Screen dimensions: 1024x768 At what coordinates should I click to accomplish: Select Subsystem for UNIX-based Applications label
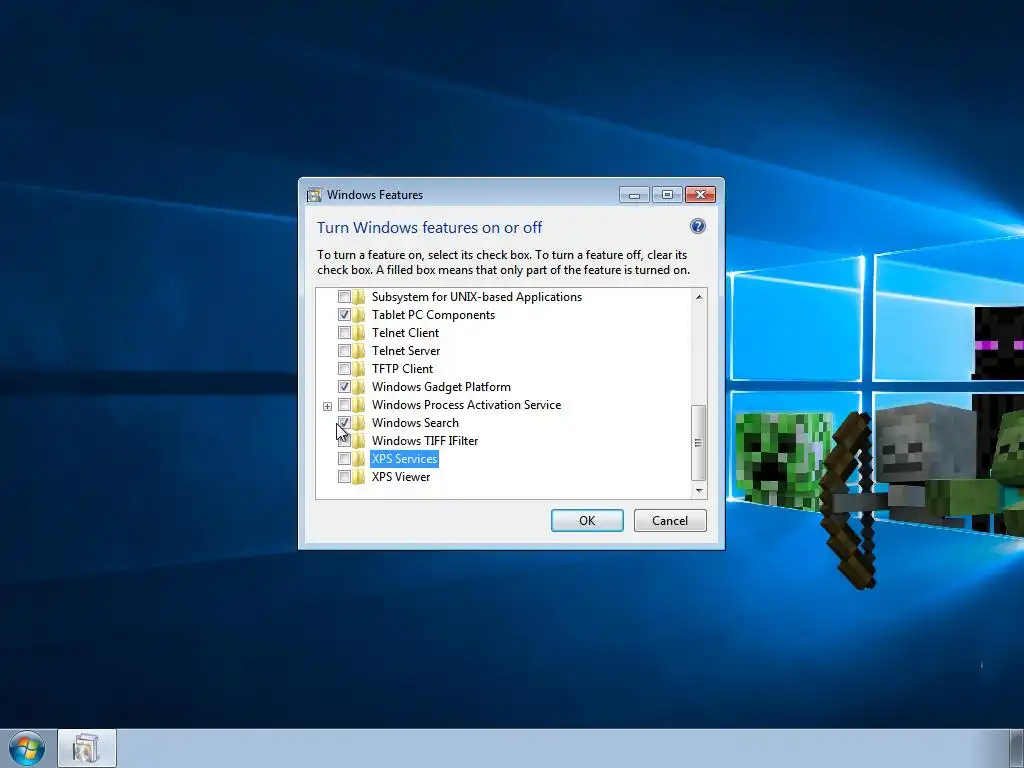[477, 297]
